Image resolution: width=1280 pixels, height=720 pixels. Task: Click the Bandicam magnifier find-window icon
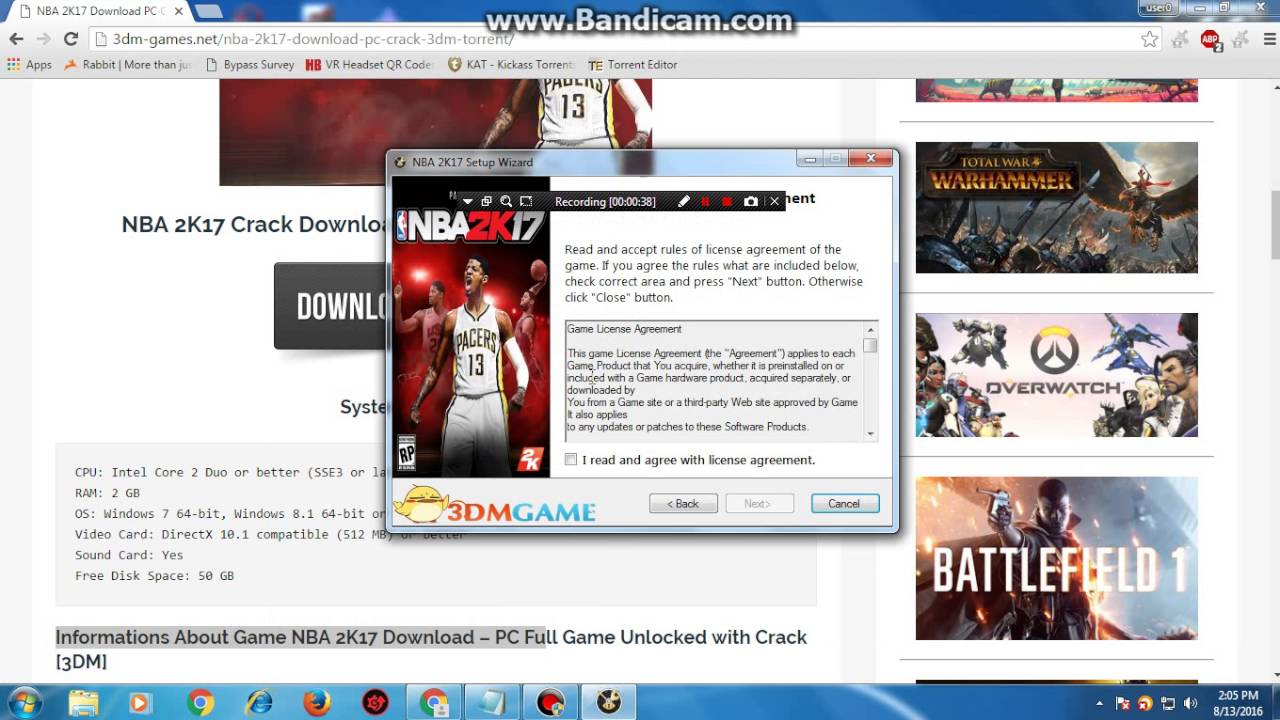[x=506, y=202]
